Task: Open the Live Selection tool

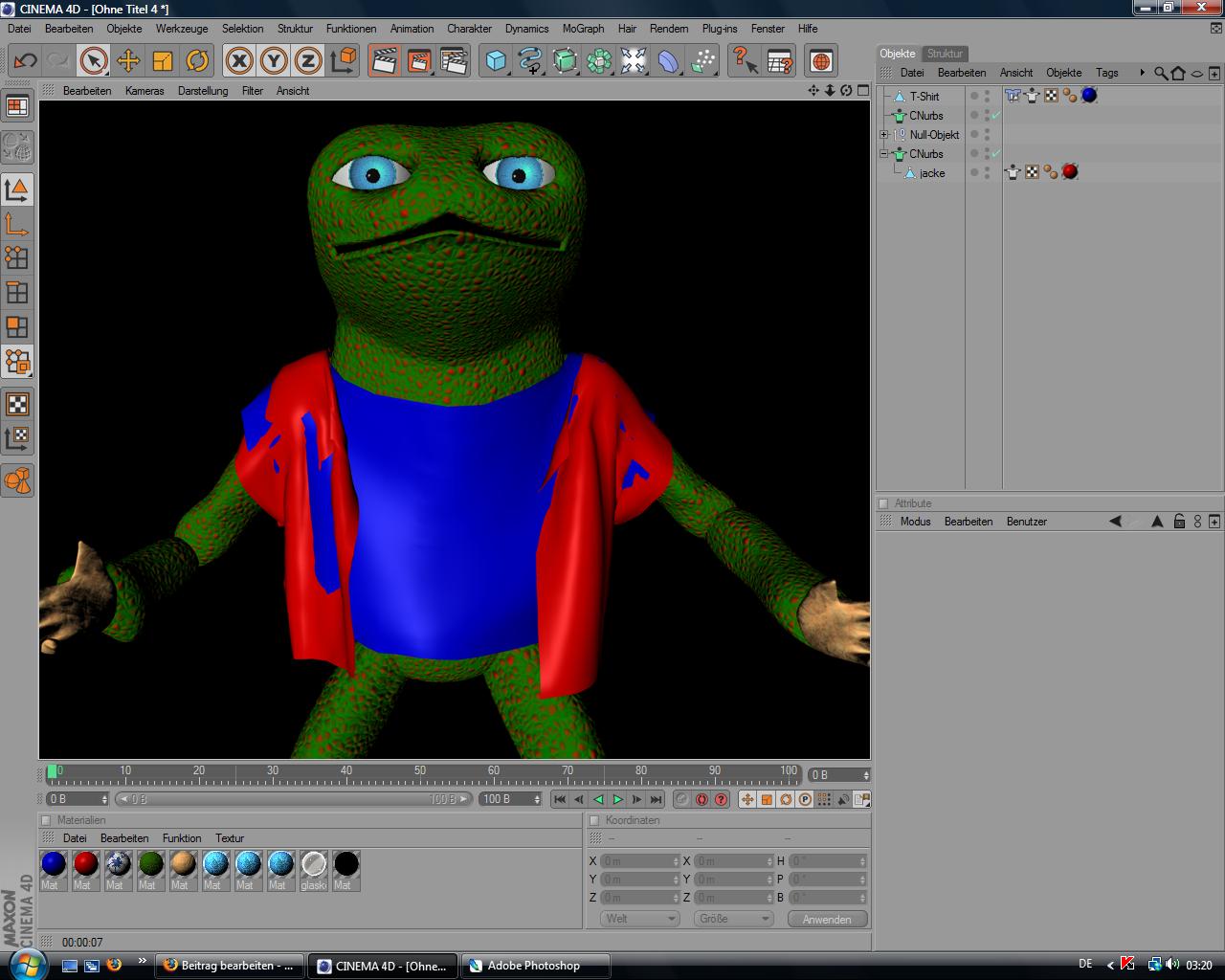Action: (x=93, y=61)
